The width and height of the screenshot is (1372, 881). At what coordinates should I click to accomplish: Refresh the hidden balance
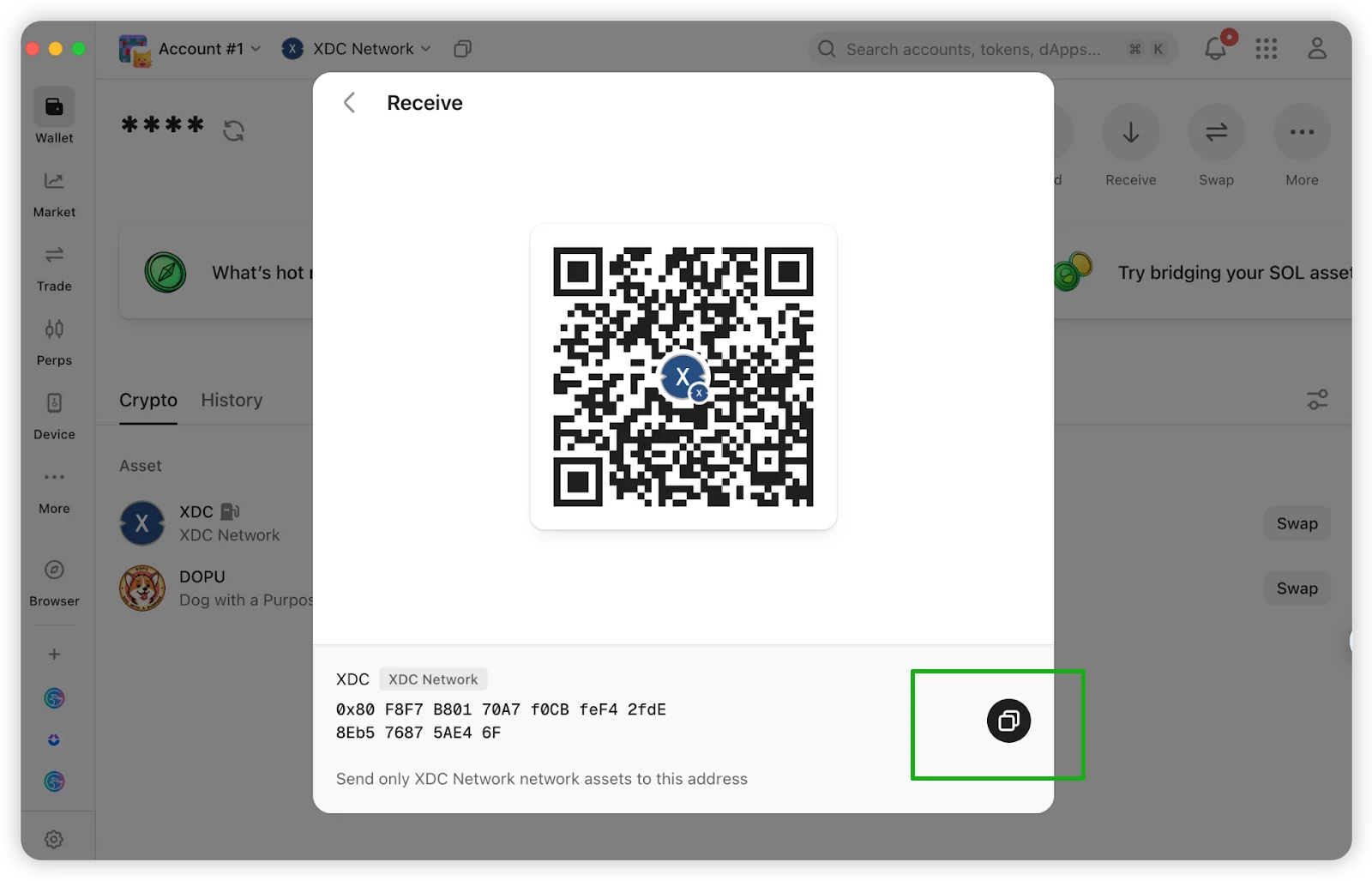(233, 130)
